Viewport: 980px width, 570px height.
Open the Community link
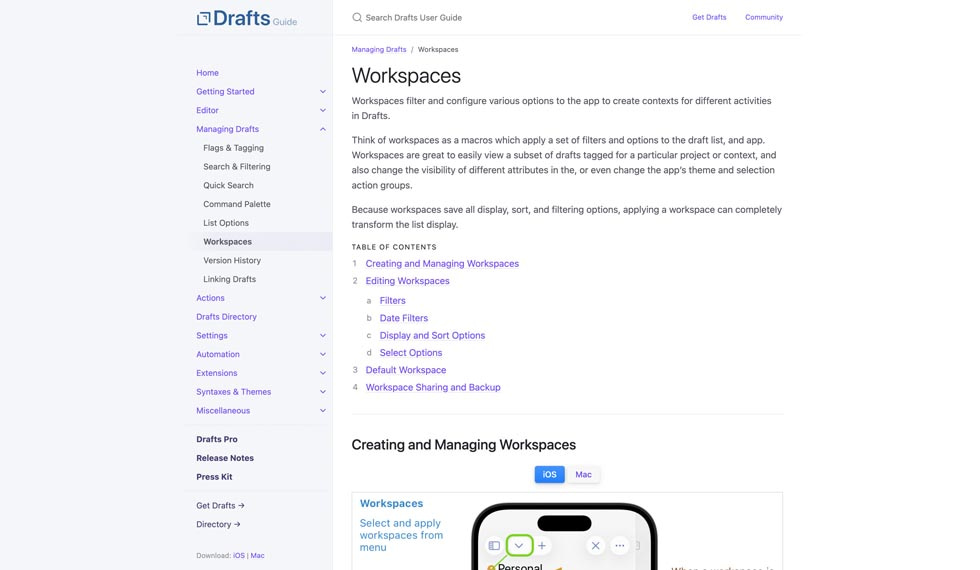[x=764, y=17]
